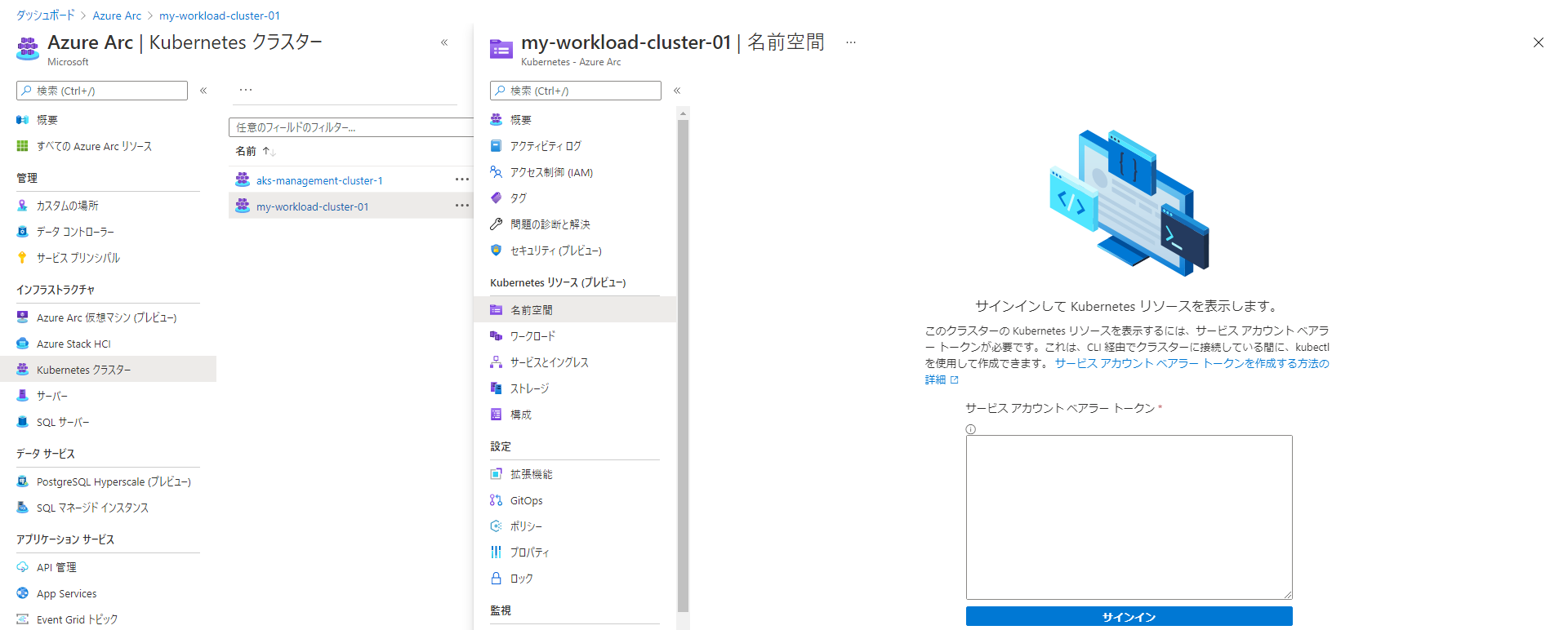
Task: Open タグ icon in cluster menu
Action: pos(496,198)
